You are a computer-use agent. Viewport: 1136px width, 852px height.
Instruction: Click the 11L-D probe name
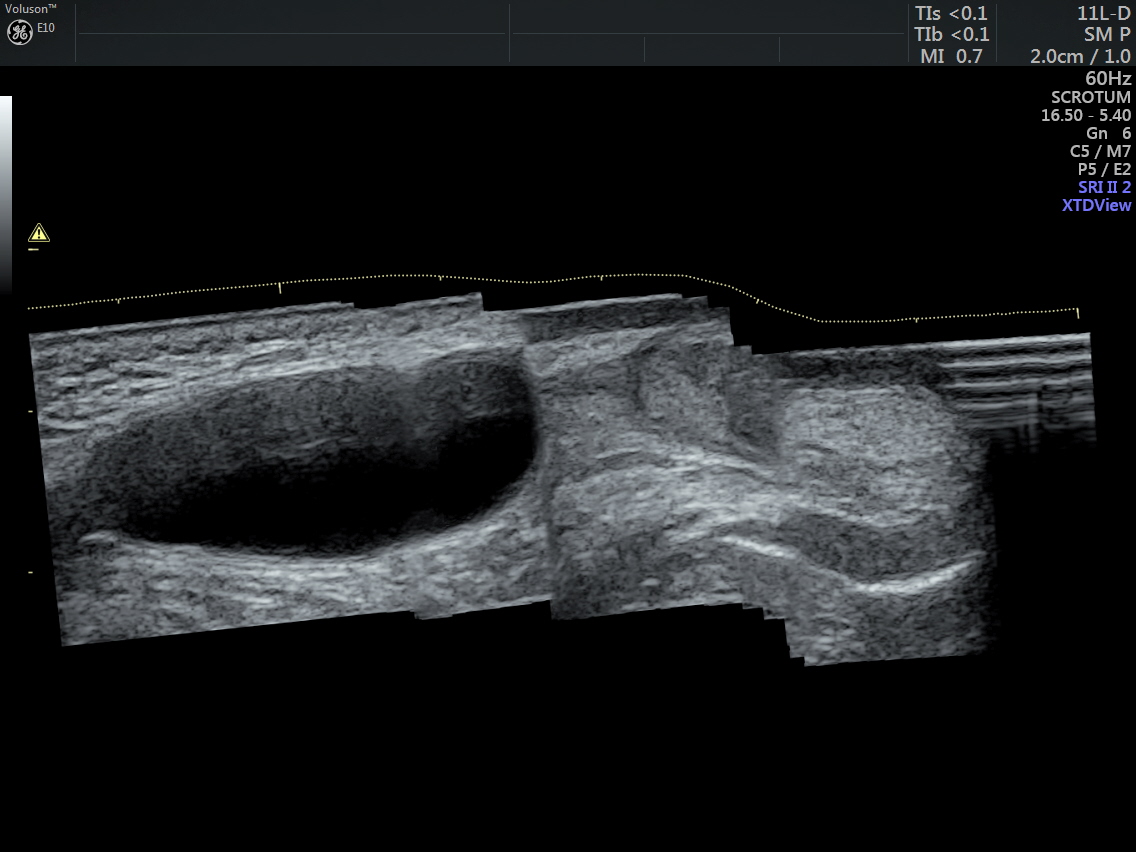pos(1103,13)
